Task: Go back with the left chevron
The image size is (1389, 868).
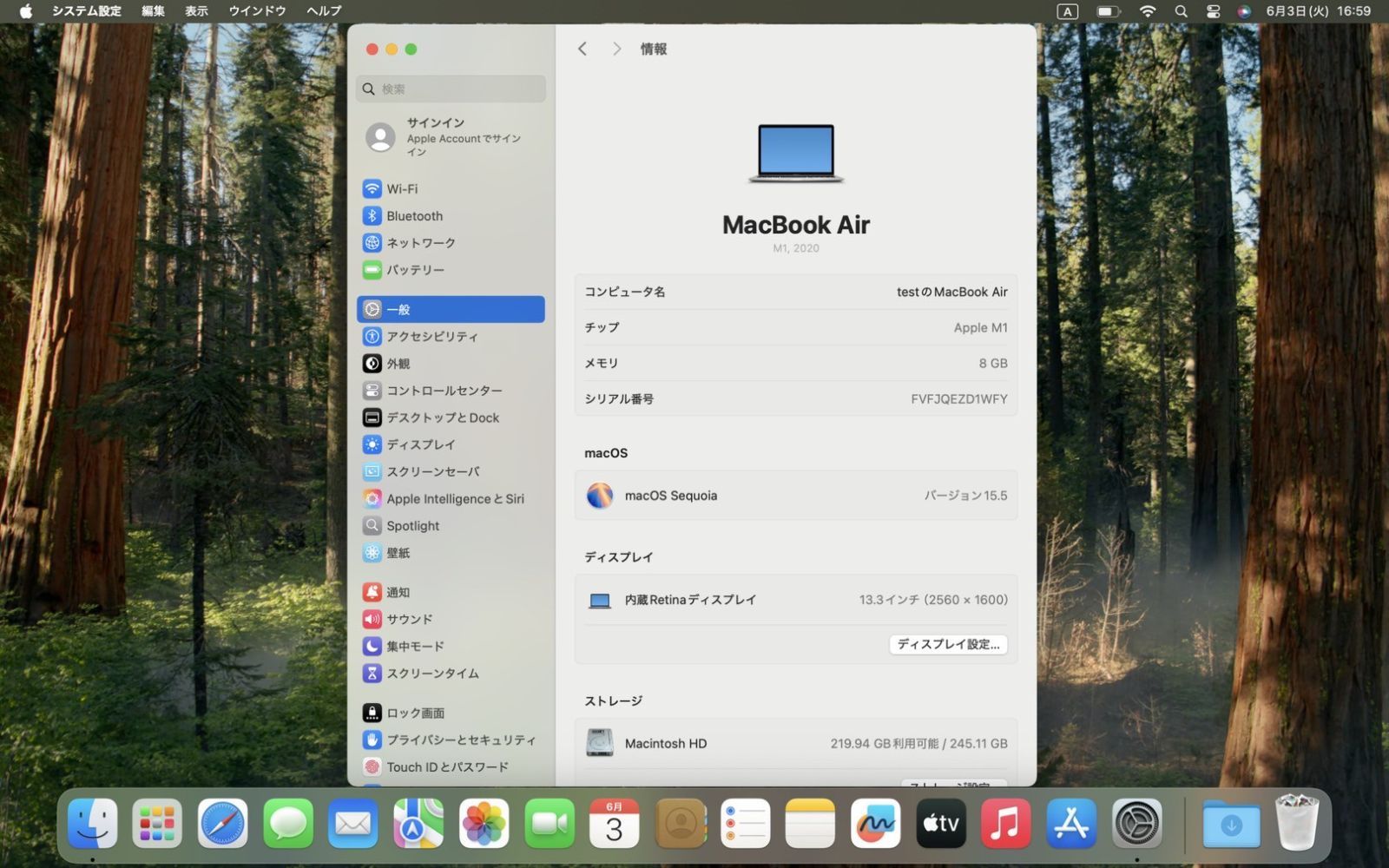Action: (583, 49)
